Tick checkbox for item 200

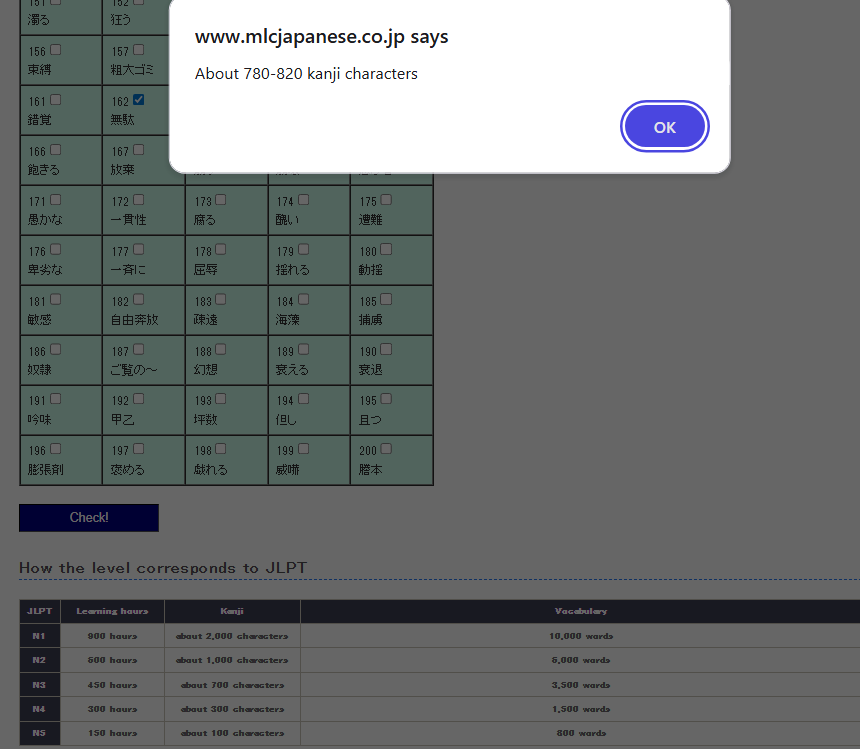pos(386,449)
